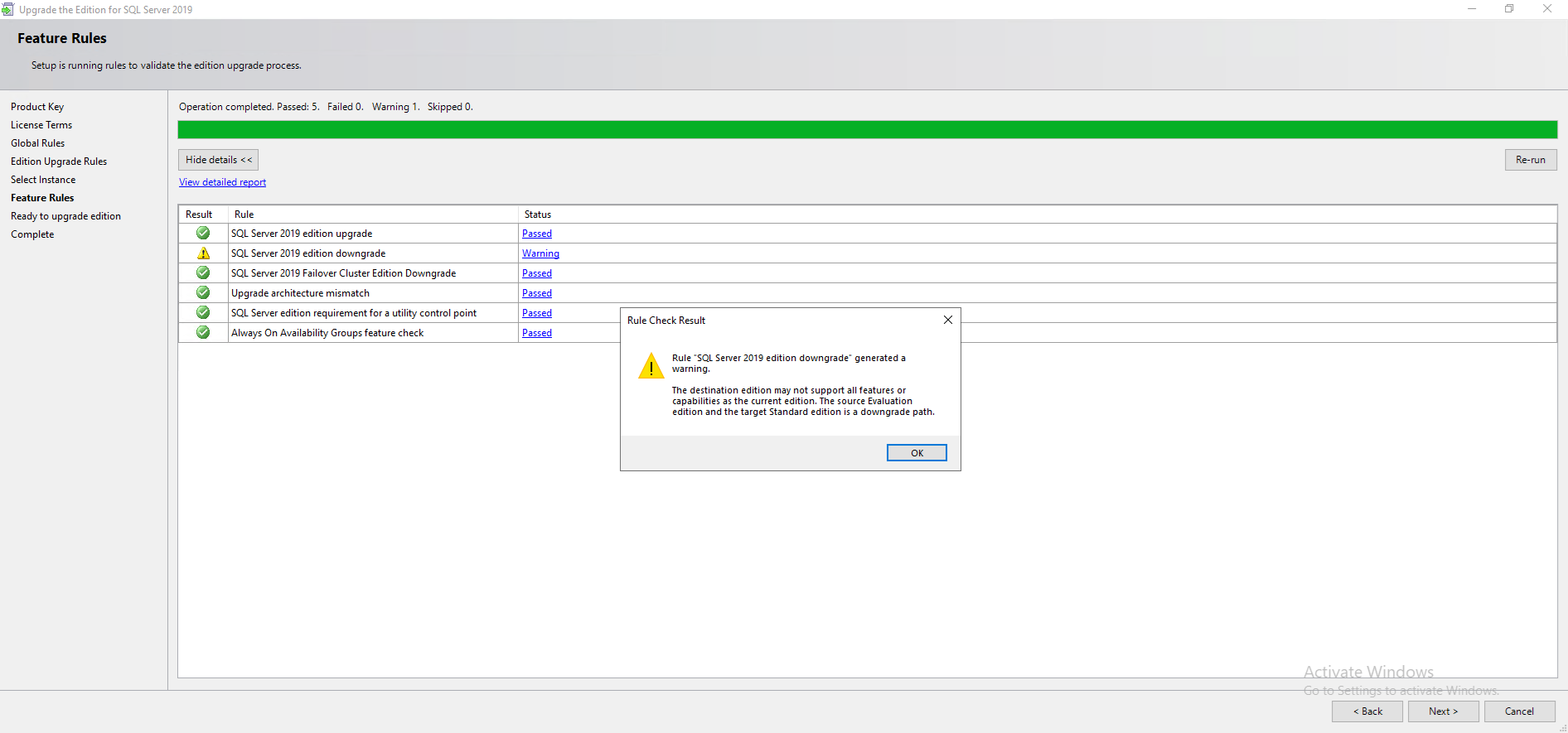Click Passed link for Upgrade architecture mismatch
Image resolution: width=1568 pixels, height=733 pixels.
tap(537, 293)
